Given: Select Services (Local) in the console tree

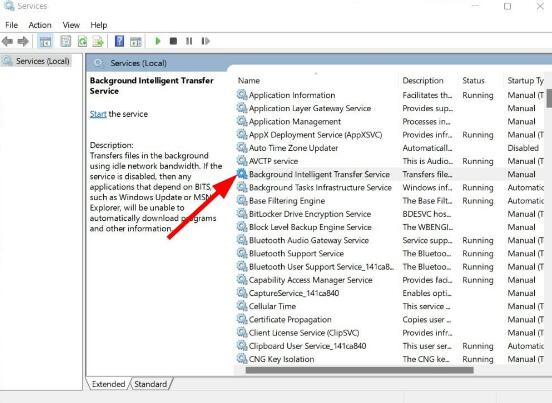Looking at the screenshot, I should tap(43, 61).
